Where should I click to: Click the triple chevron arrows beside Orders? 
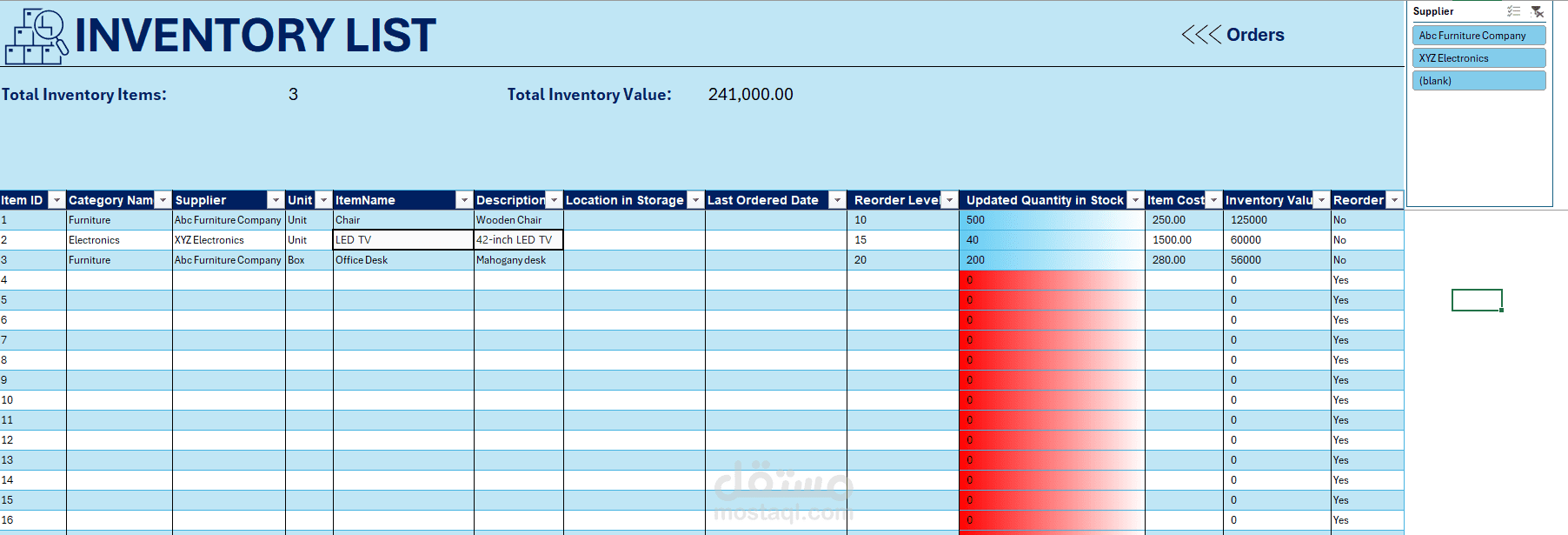tap(1201, 35)
